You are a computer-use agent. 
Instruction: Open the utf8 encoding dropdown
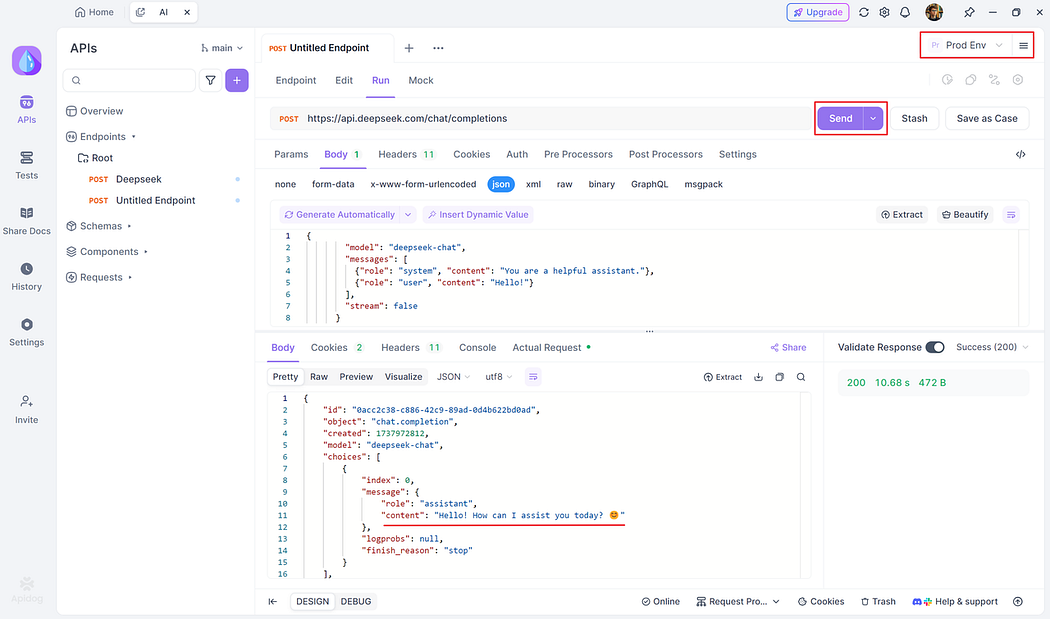tap(499, 377)
